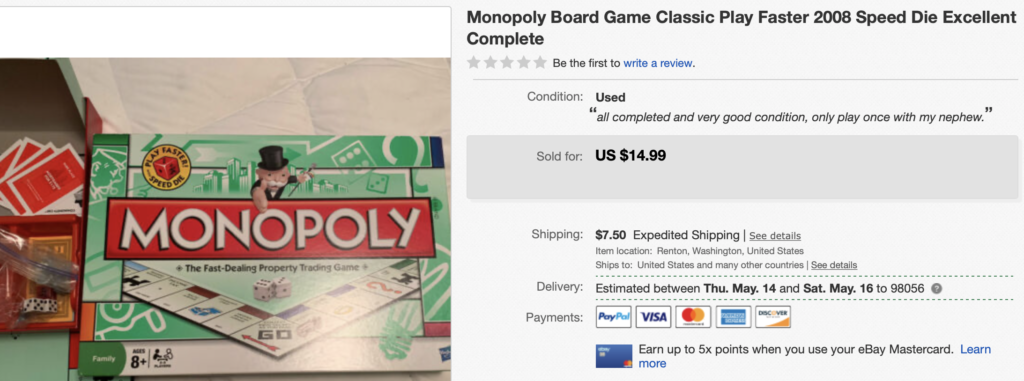The height and width of the screenshot is (381, 1024).
Task: Open the 'write a review' link
Action: [658, 63]
